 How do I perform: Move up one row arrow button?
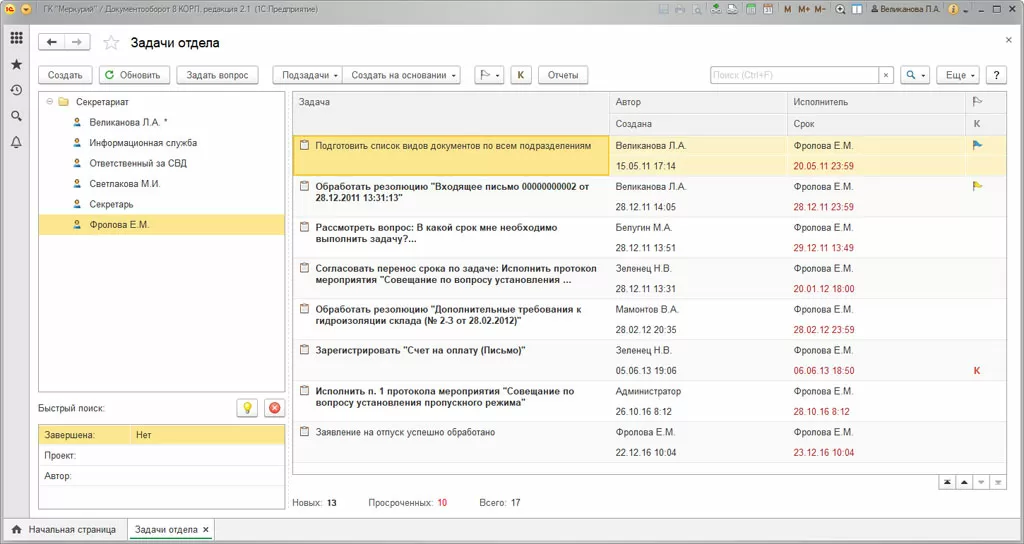[x=964, y=483]
